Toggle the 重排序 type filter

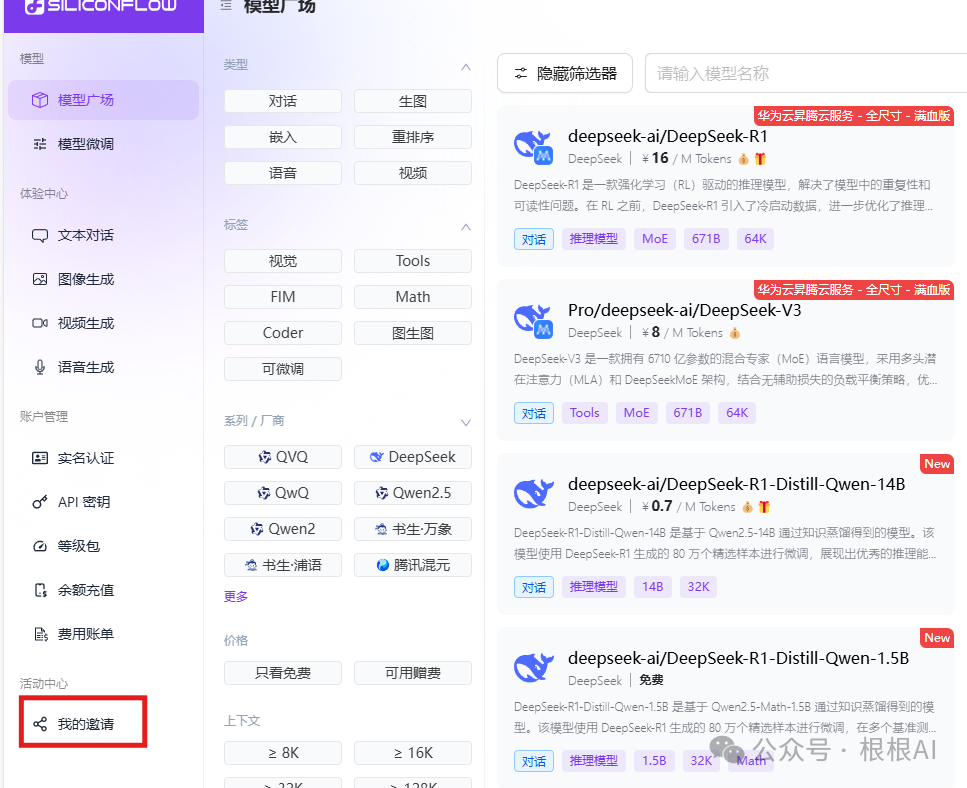coord(413,137)
